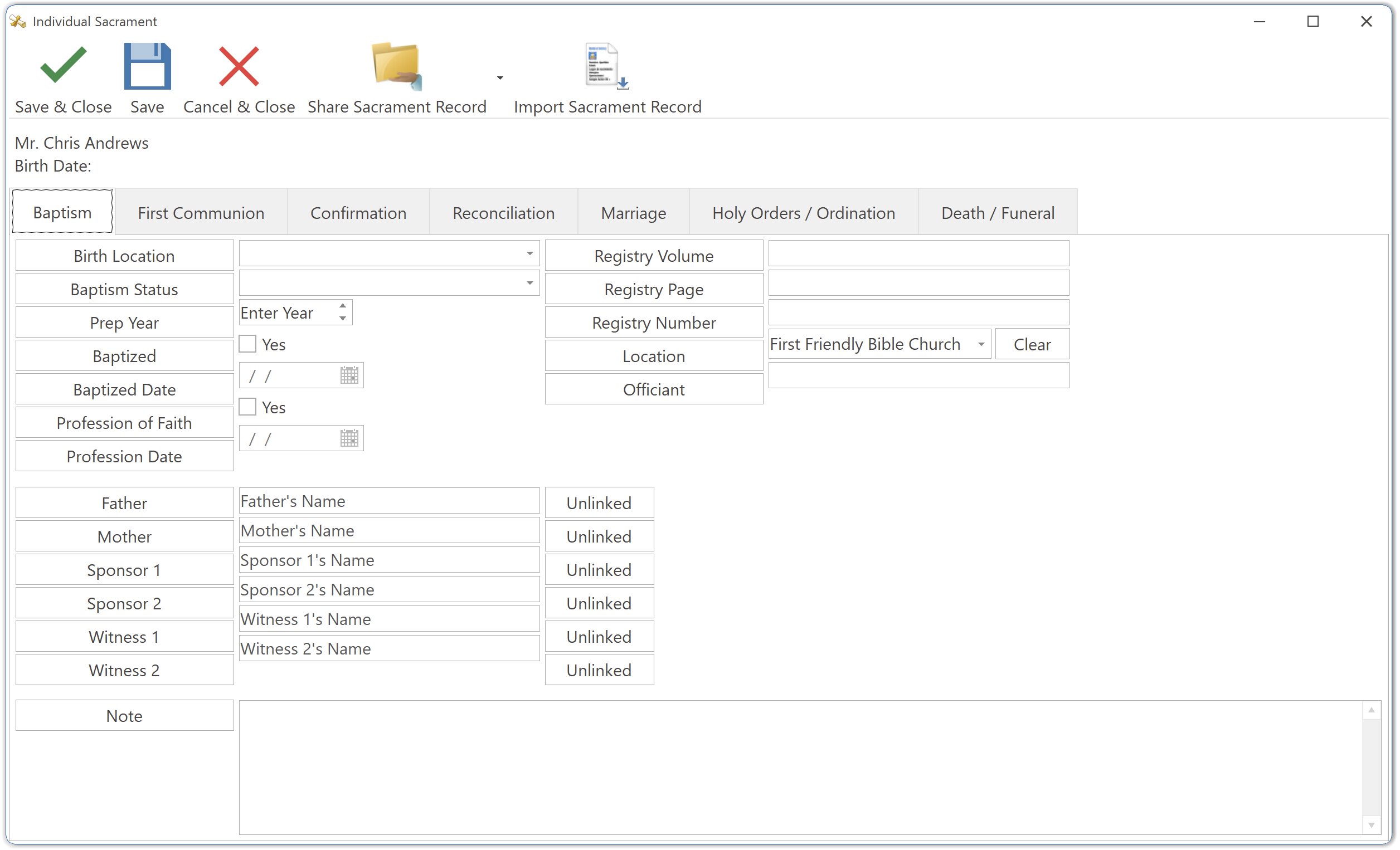Open calendar picker for Profession Date
The width and height of the screenshot is (1400, 850).
(349, 438)
